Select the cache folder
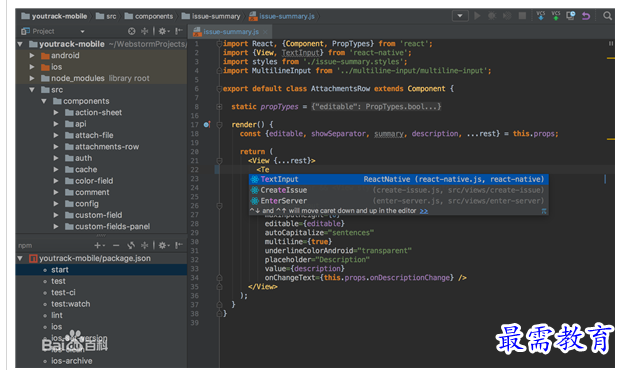Viewport: 620px width, 370px height. click(x=81, y=170)
